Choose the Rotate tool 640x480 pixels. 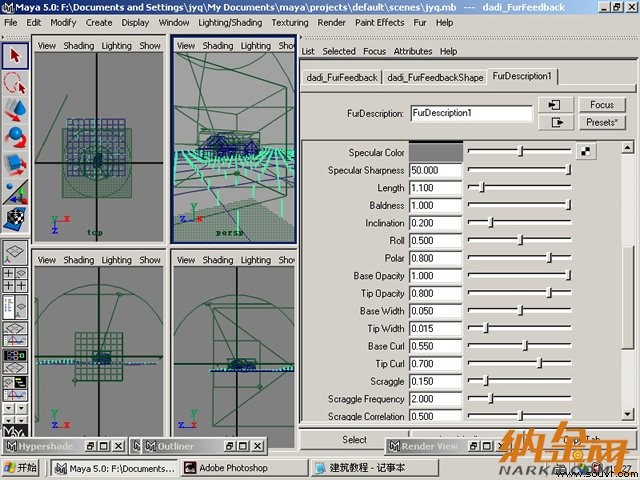15,138
